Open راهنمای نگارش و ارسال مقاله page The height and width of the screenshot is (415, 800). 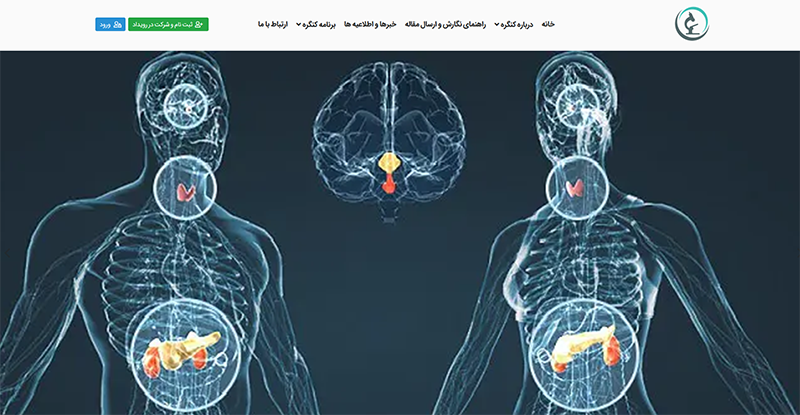[x=445, y=25]
